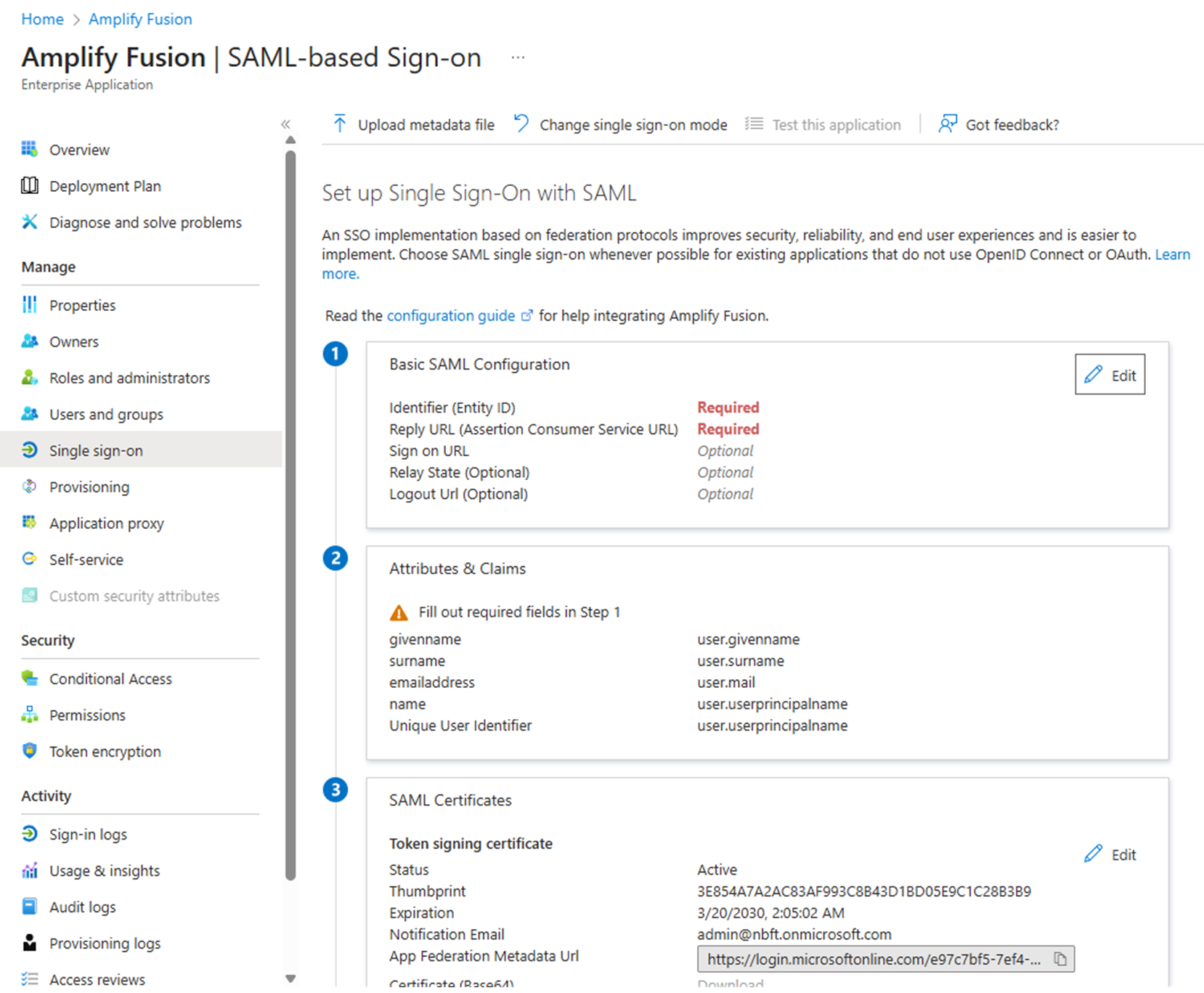The height and width of the screenshot is (993, 1204).
Task: Follow the Learn more link
Action: click(x=1172, y=254)
